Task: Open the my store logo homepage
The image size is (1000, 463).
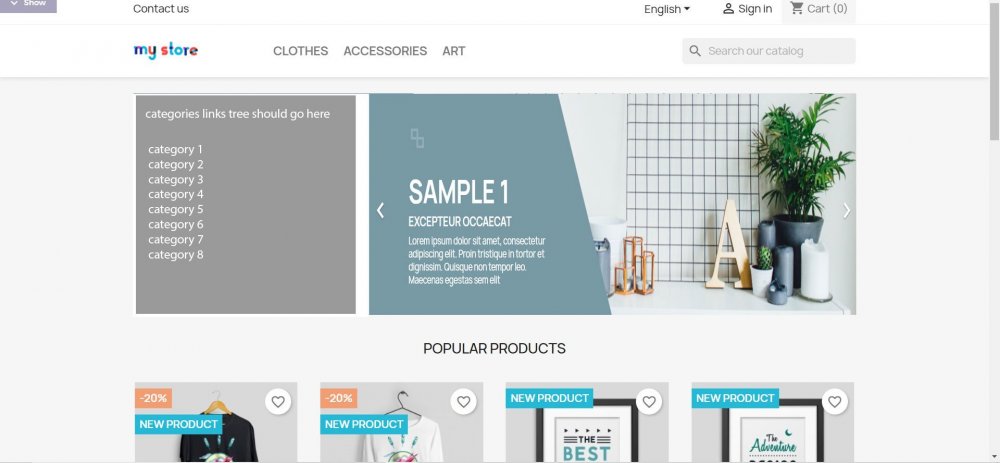Action: point(166,50)
